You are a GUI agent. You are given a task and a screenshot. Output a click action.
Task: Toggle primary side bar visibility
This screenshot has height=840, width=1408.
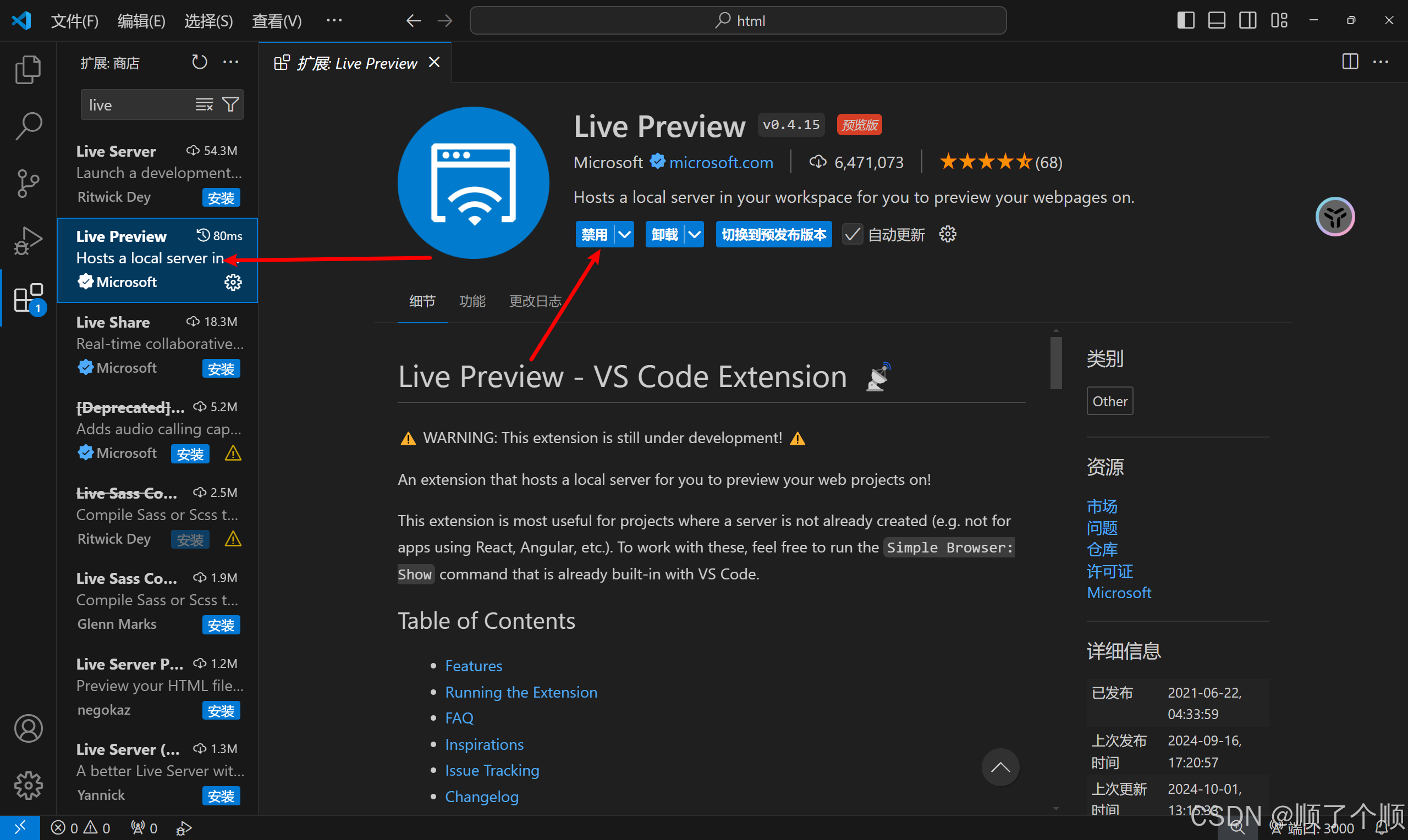(x=1185, y=20)
